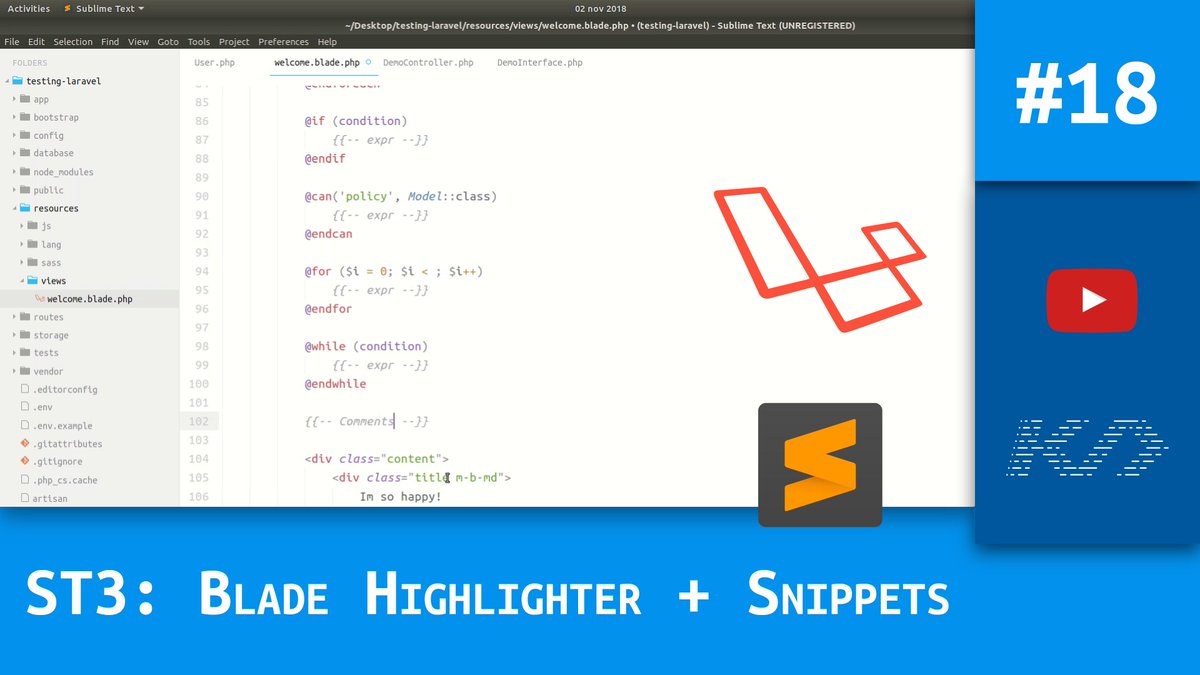Open the Sublime Text app menu in top bar

[103, 8]
